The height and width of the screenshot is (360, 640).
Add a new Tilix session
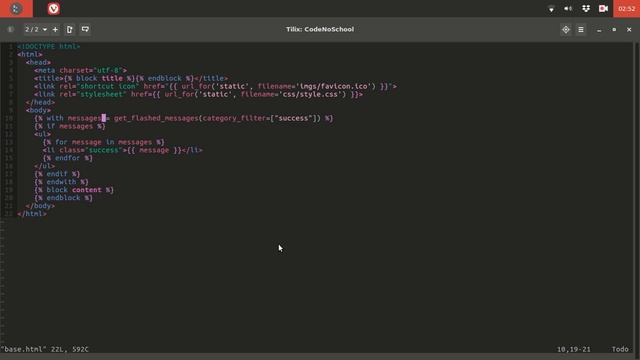(55, 29)
